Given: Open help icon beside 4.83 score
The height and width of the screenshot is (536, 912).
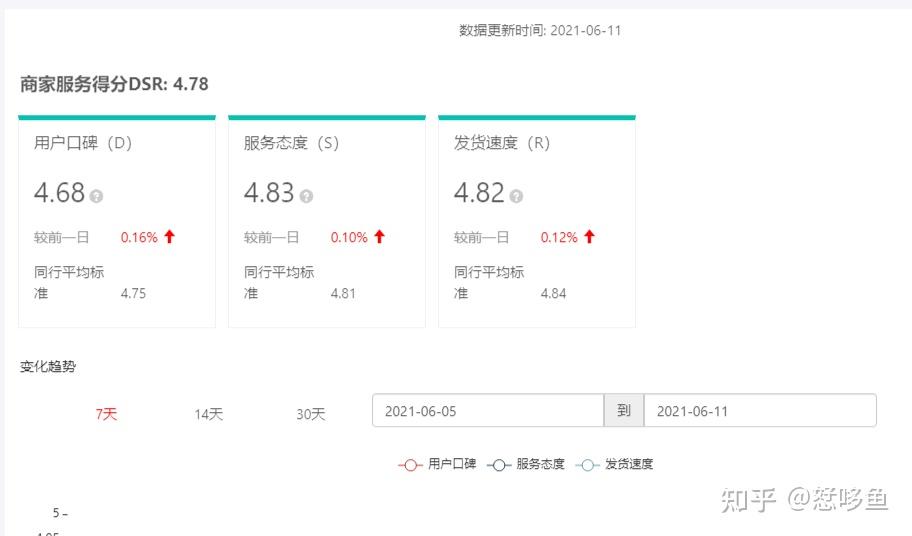Looking at the screenshot, I should coord(307,196).
